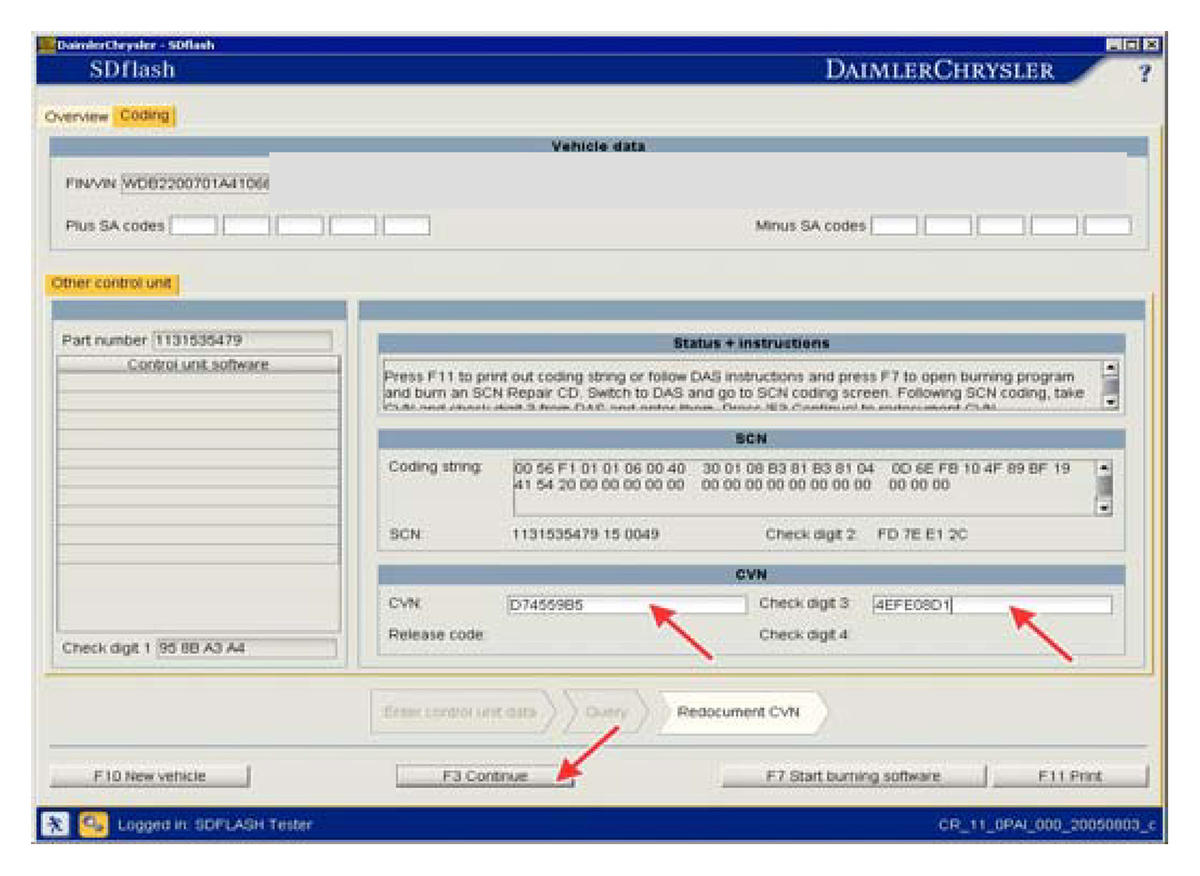
Task: Click the help question mark icon
Action: coord(1145,73)
